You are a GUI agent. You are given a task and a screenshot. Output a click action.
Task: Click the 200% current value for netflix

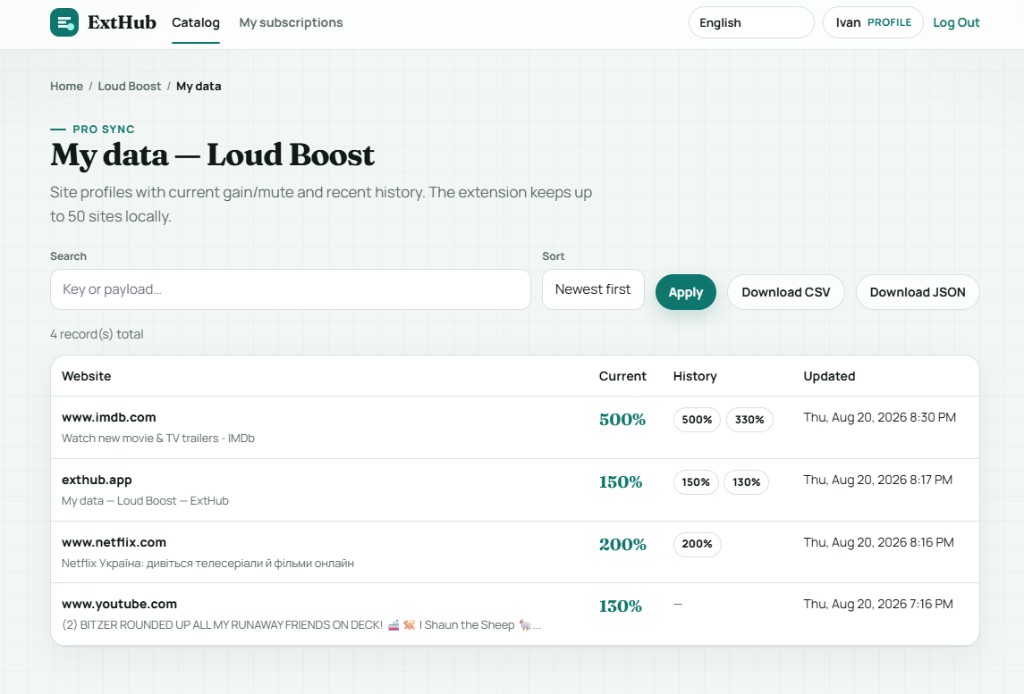622,544
